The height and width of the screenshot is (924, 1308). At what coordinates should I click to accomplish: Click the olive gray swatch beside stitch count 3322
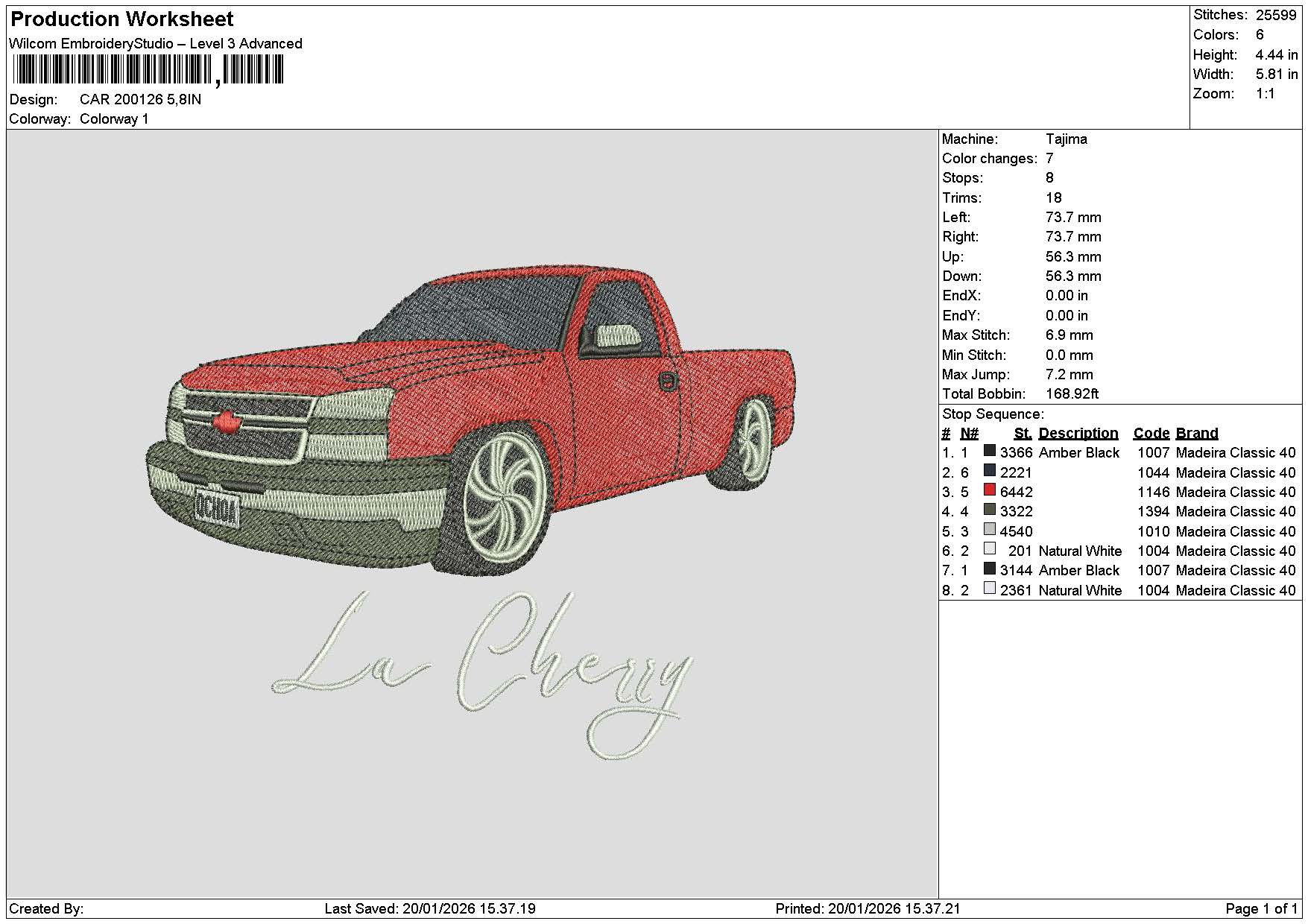coord(990,510)
